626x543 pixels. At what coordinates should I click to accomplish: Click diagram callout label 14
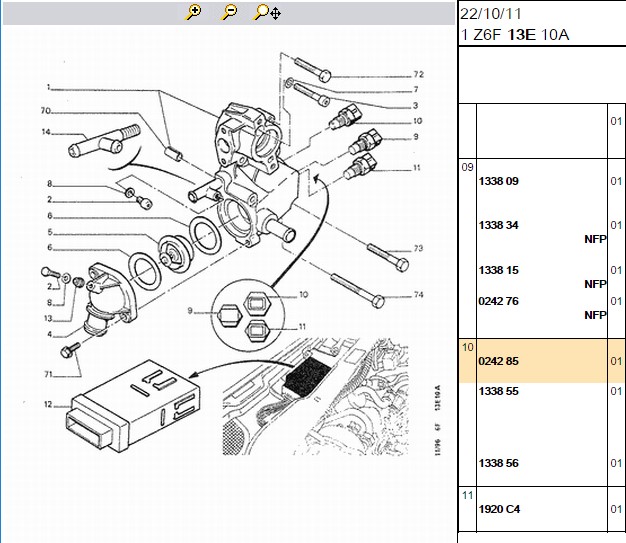tap(46, 132)
